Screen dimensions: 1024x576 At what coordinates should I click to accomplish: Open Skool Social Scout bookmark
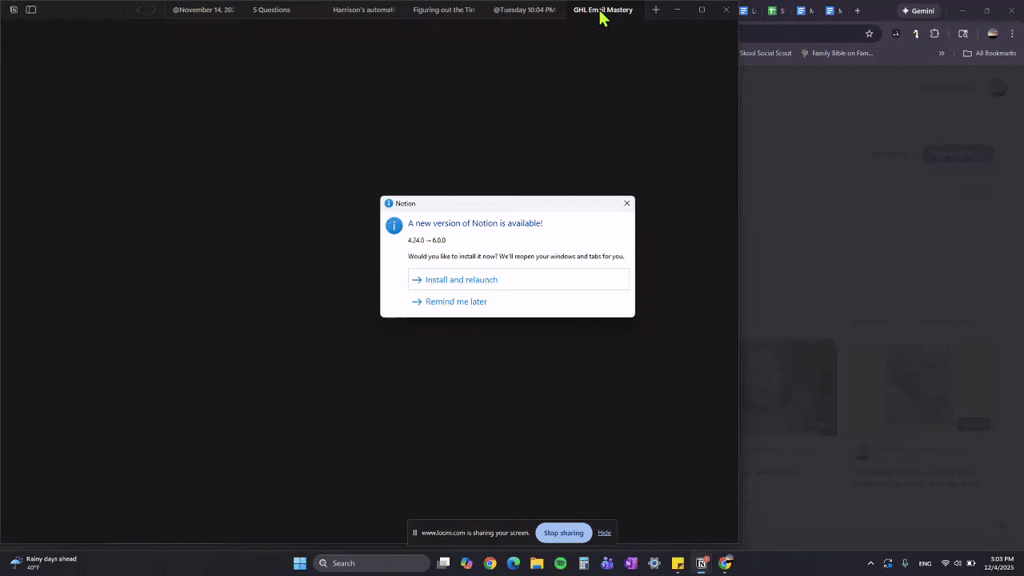tap(765, 54)
